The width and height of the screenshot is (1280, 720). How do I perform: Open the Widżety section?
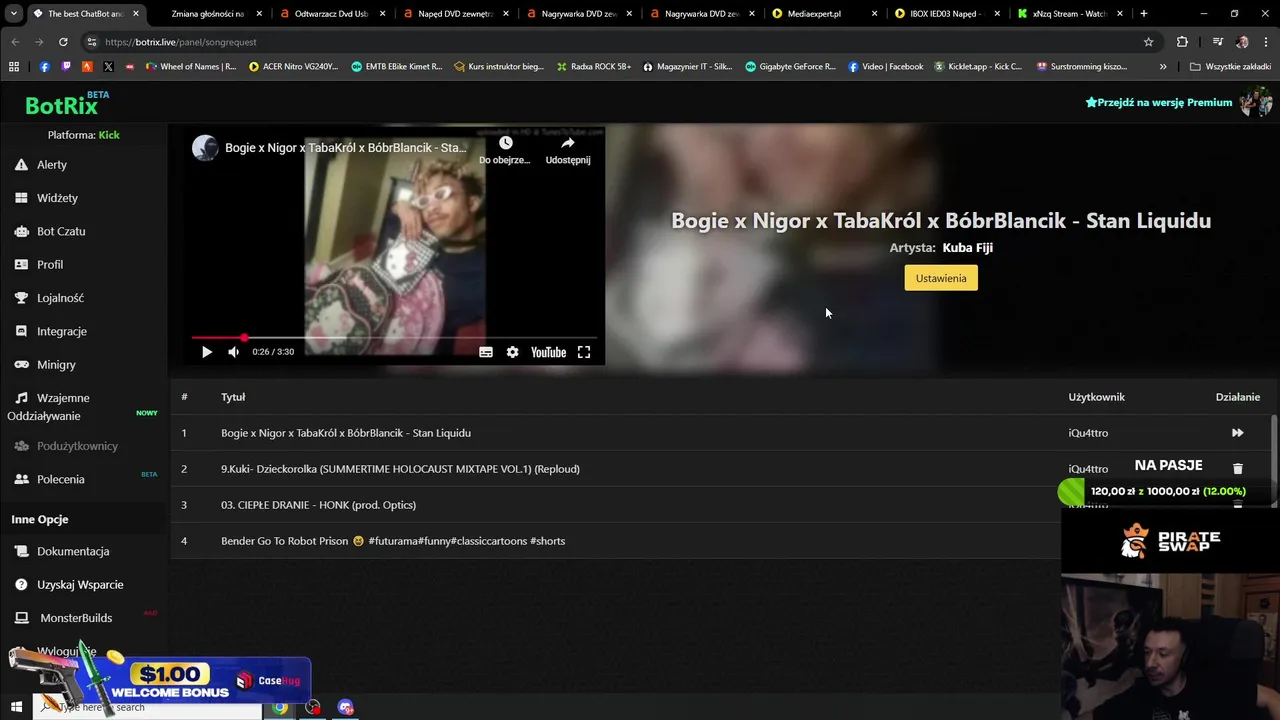click(x=57, y=198)
